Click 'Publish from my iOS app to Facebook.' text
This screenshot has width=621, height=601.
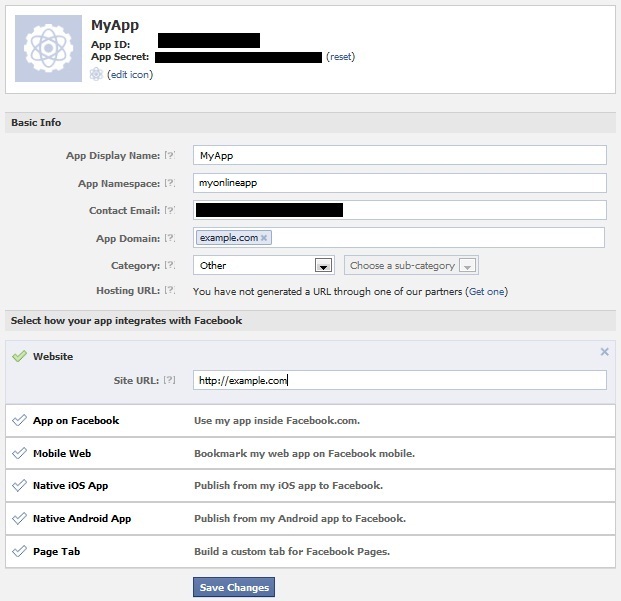[288, 486]
